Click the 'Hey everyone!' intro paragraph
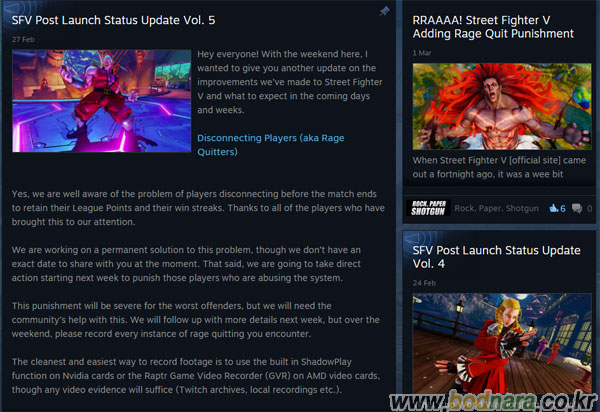Viewport: 600px width, 412px height. click(x=290, y=82)
